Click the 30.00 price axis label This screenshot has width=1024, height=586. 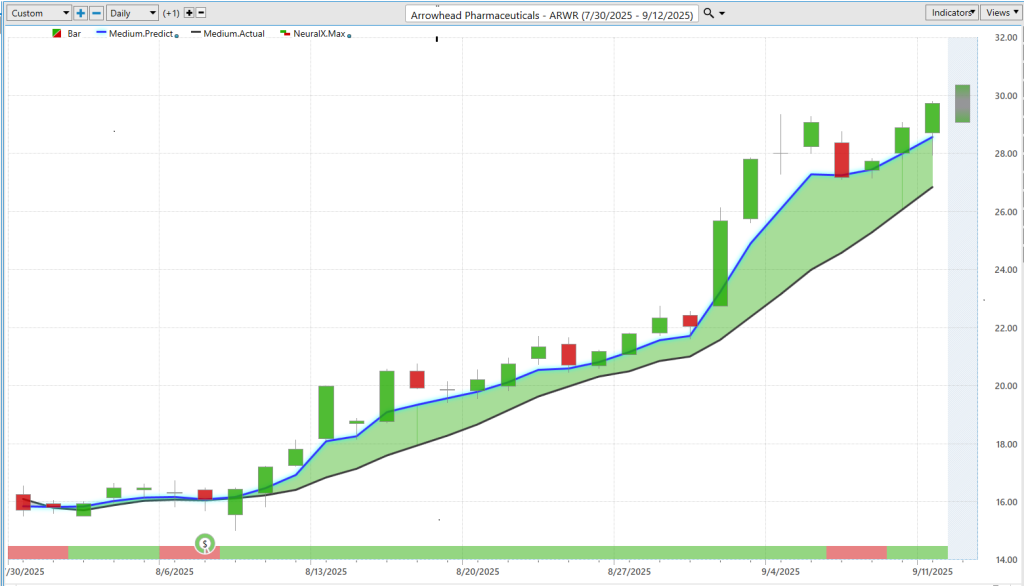point(1006,96)
